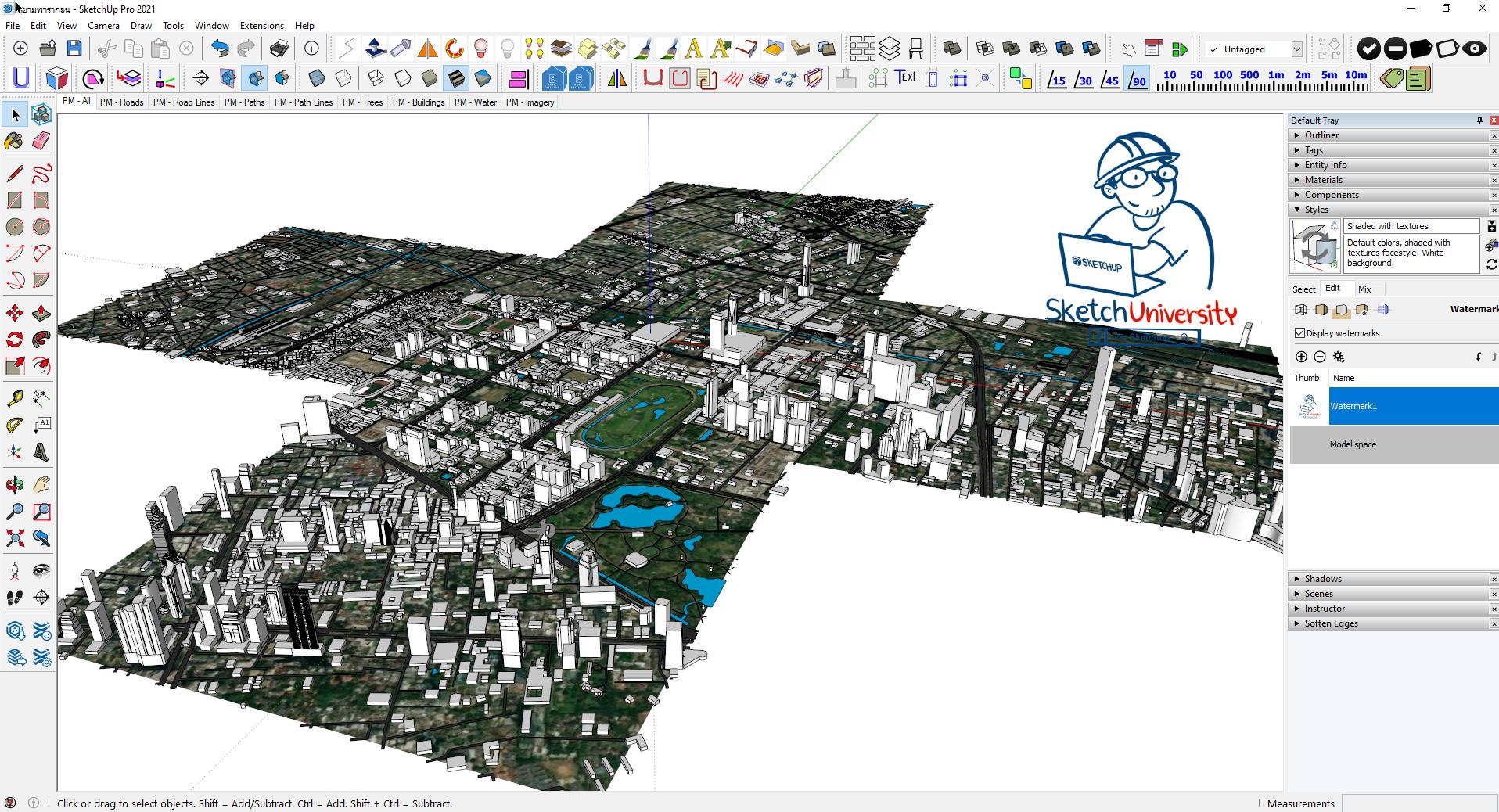Switch to Monochrome face style

point(483,78)
